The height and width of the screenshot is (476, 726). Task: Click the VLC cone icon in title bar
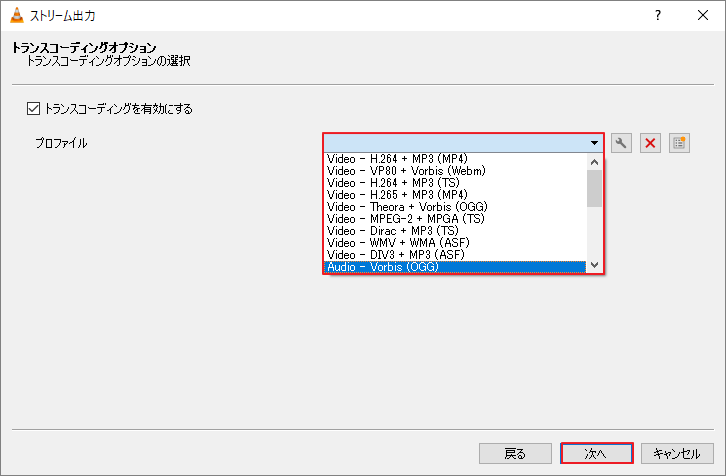coord(17,15)
